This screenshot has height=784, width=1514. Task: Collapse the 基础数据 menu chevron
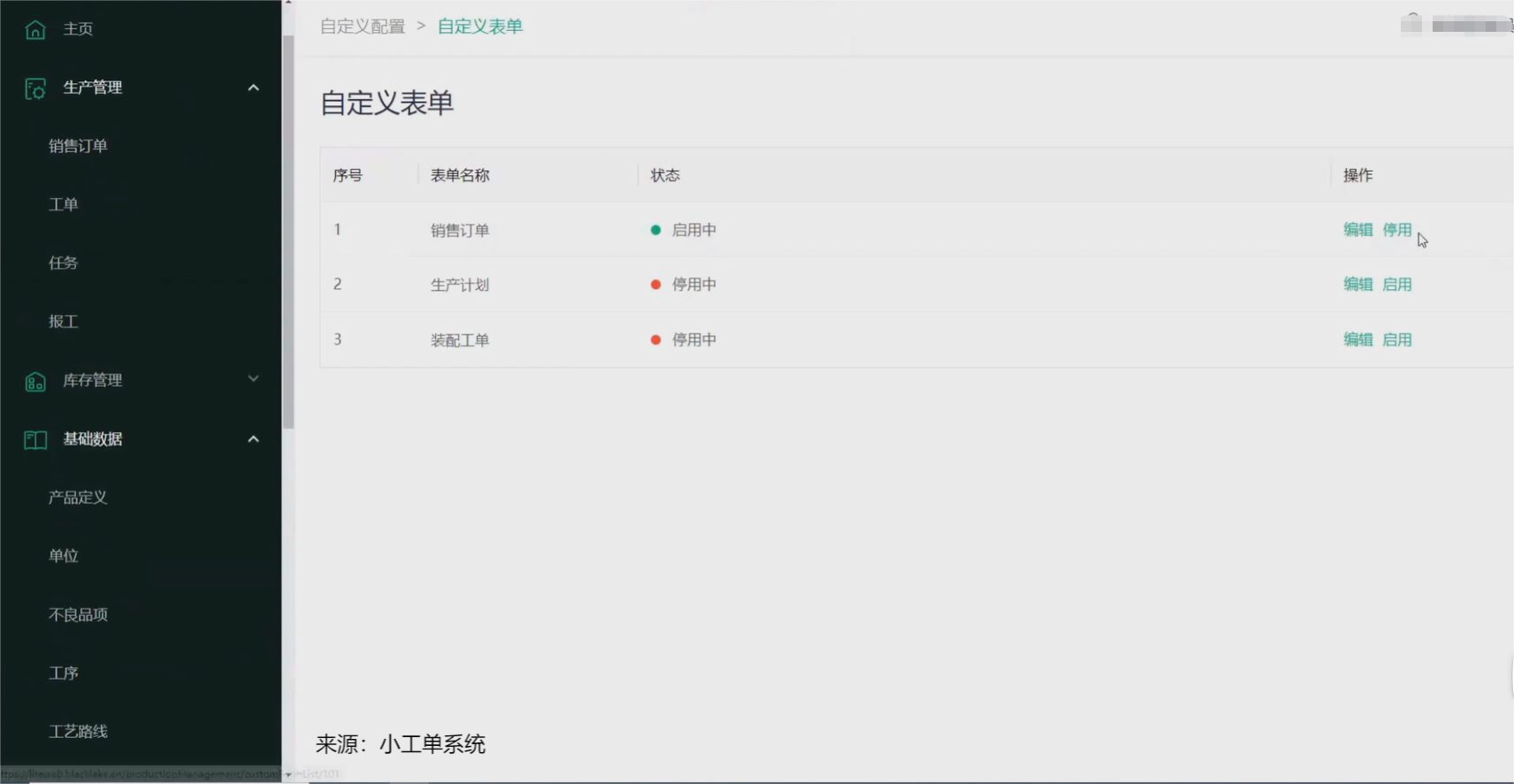pyautogui.click(x=254, y=439)
